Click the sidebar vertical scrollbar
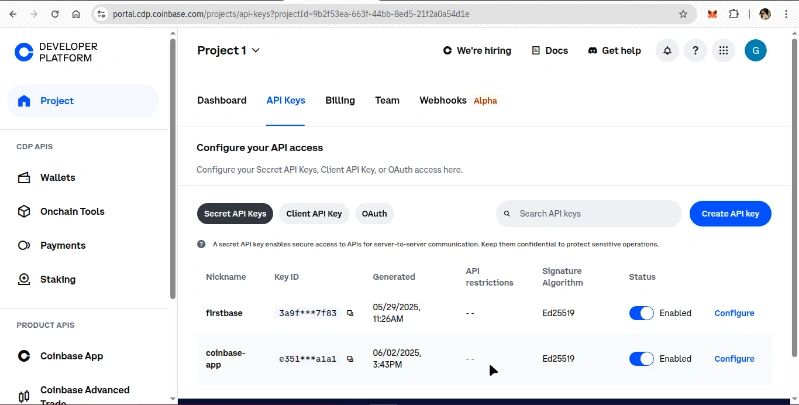Image resolution: width=799 pixels, height=405 pixels. tap(173, 168)
